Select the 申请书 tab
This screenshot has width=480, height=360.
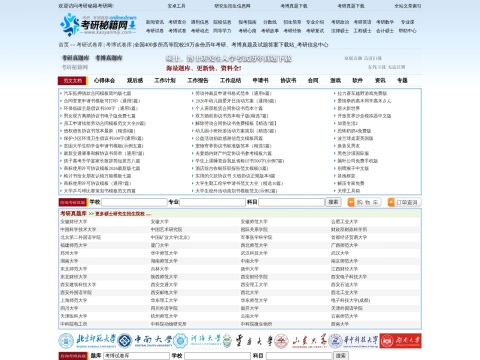260,80
